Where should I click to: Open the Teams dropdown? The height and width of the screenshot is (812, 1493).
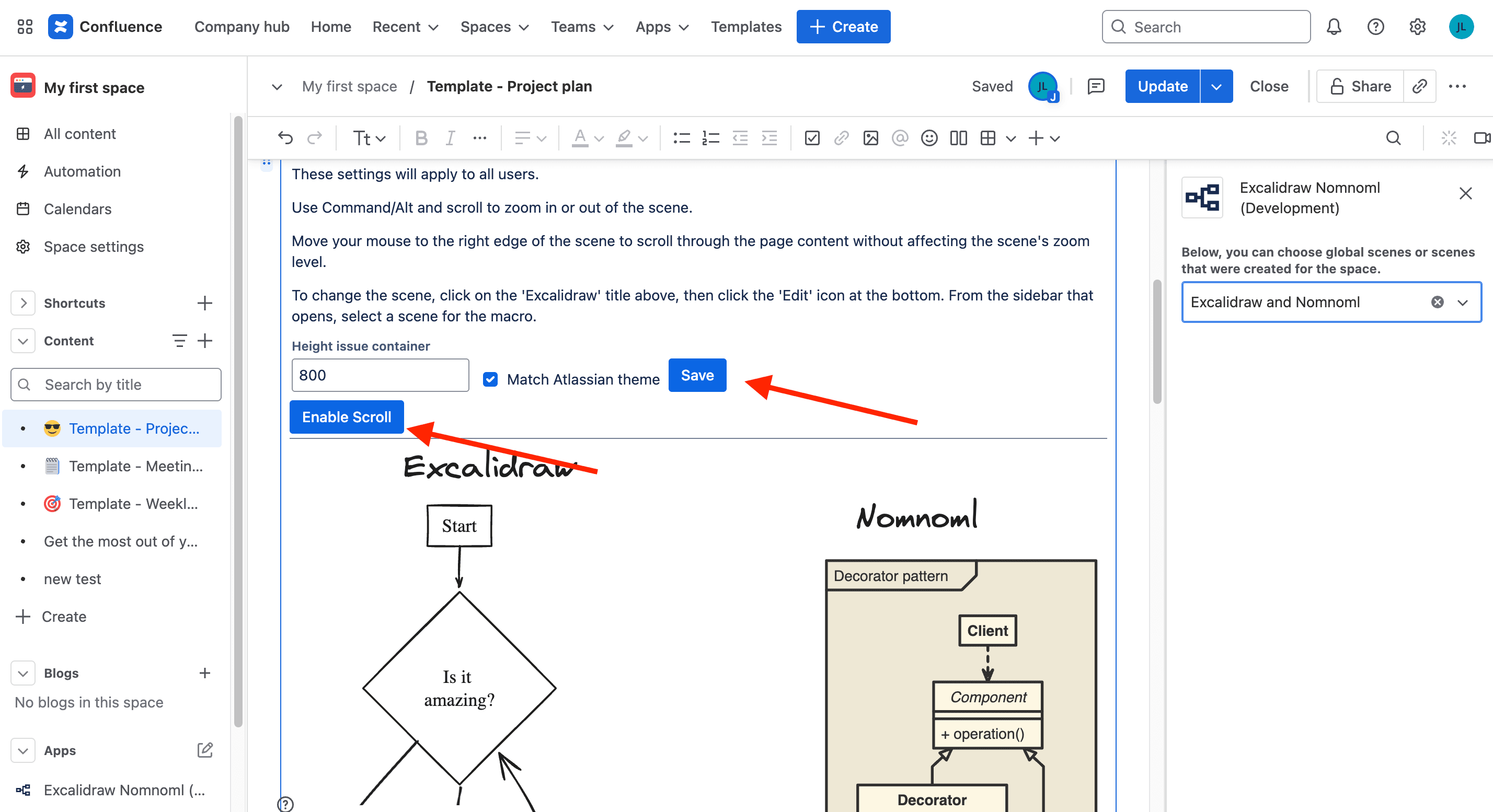[582, 27]
